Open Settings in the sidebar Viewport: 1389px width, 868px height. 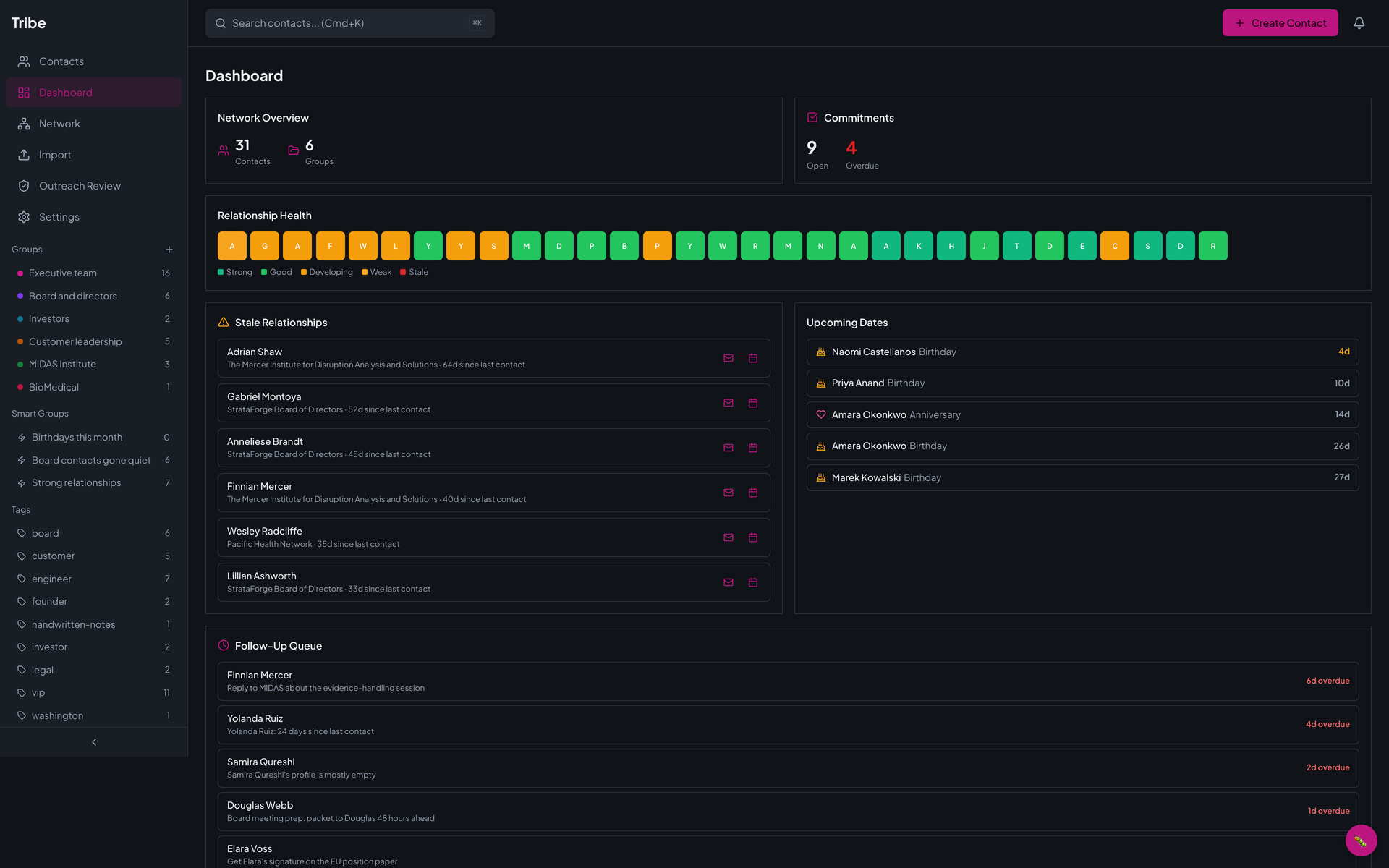(x=93, y=217)
